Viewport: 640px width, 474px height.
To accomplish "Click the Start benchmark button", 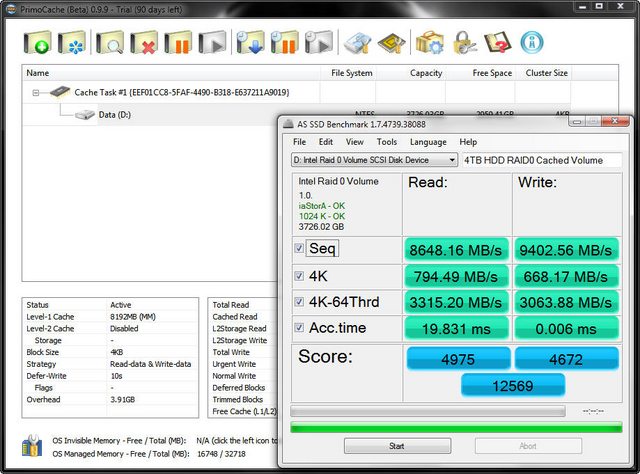I will point(397,446).
